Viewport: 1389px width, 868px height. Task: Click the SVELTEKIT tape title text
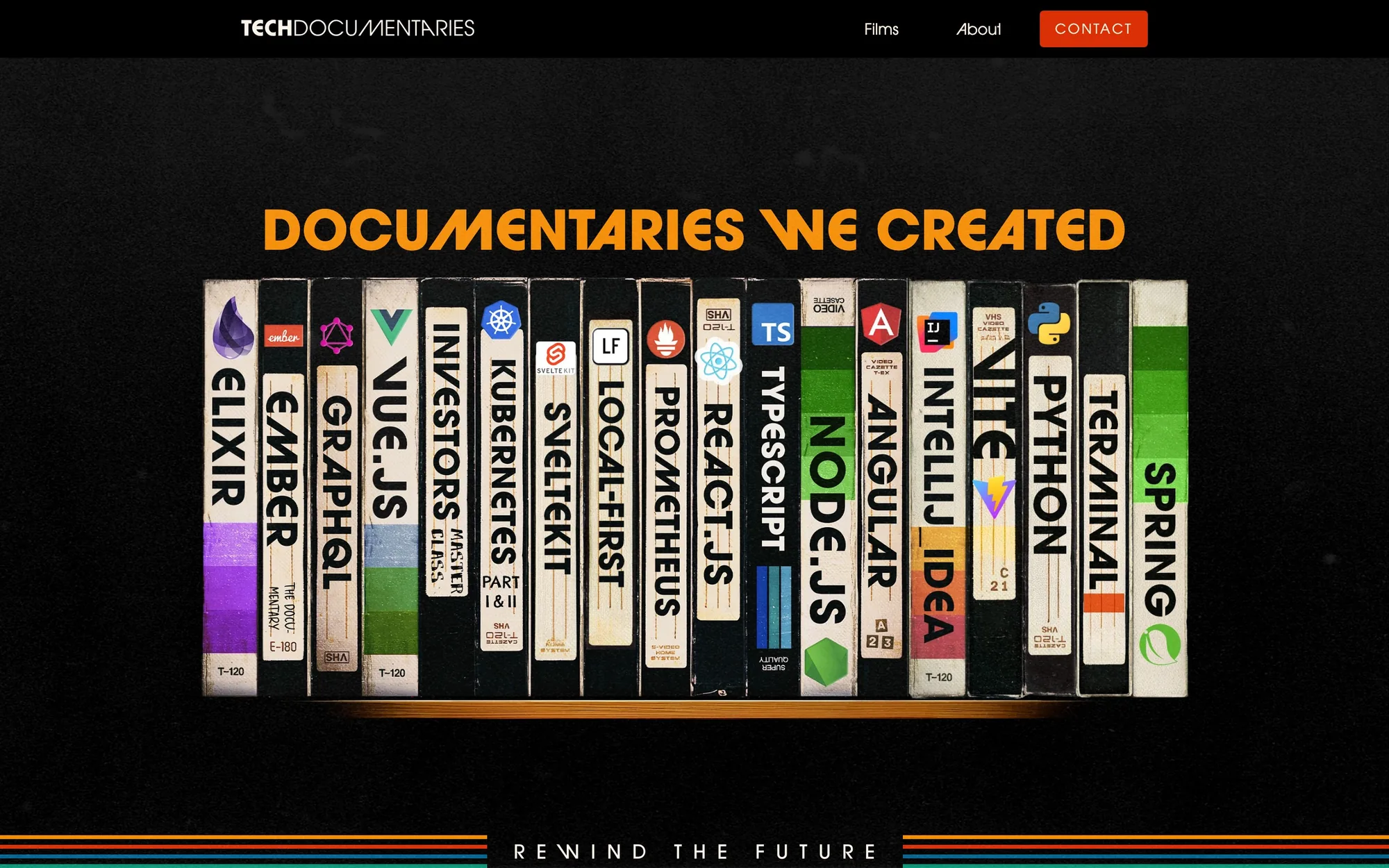(557, 488)
